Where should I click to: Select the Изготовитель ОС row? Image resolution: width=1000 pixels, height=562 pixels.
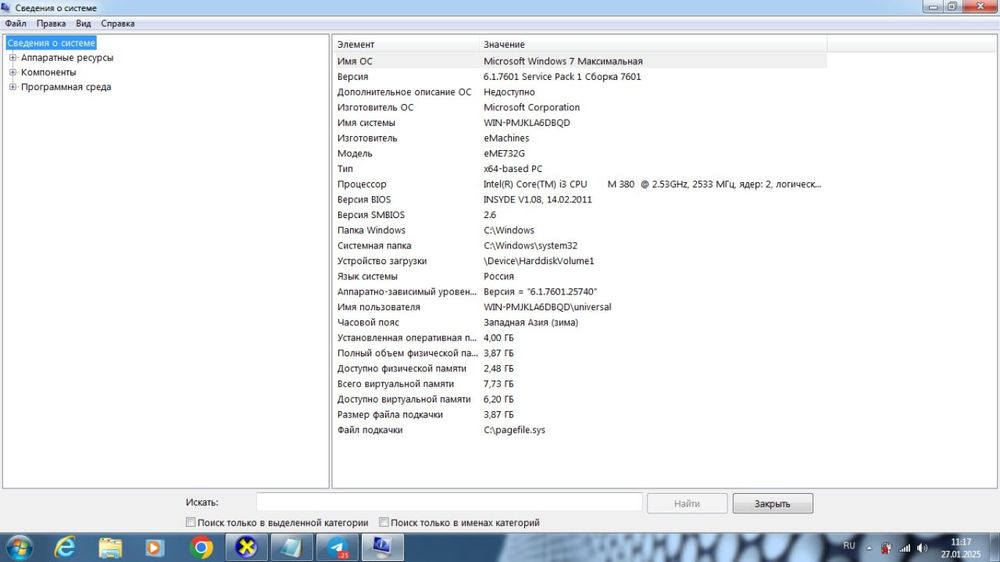580,107
